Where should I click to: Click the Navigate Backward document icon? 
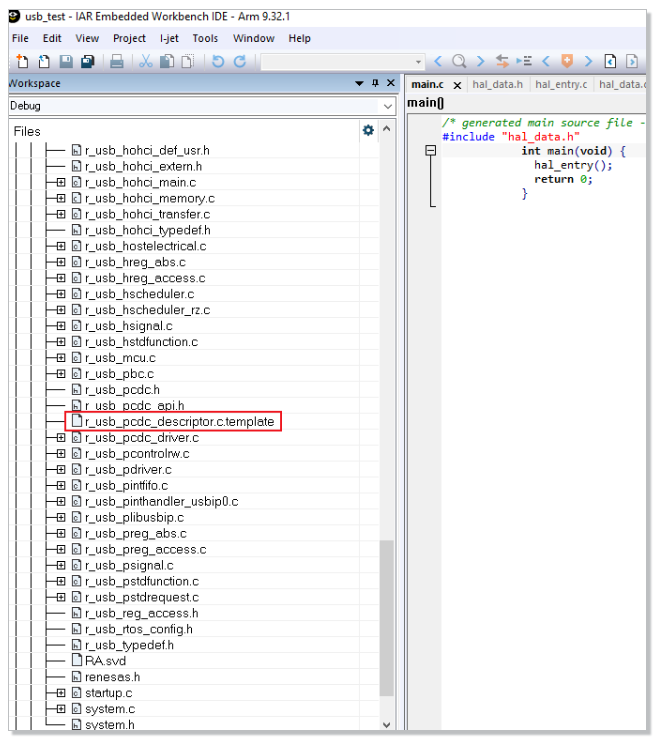(x=610, y=62)
